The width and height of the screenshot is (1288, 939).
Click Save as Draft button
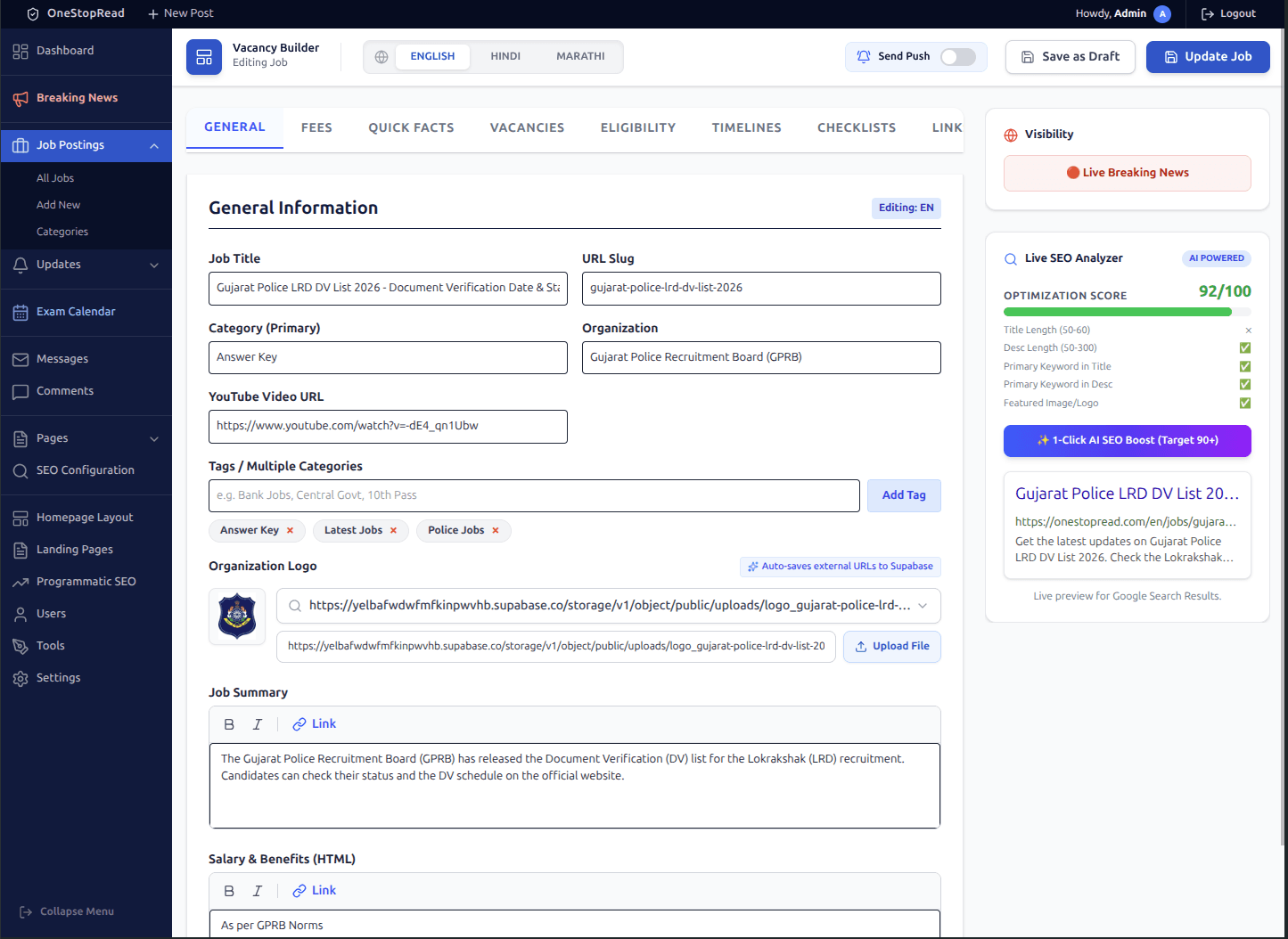[x=1070, y=57]
